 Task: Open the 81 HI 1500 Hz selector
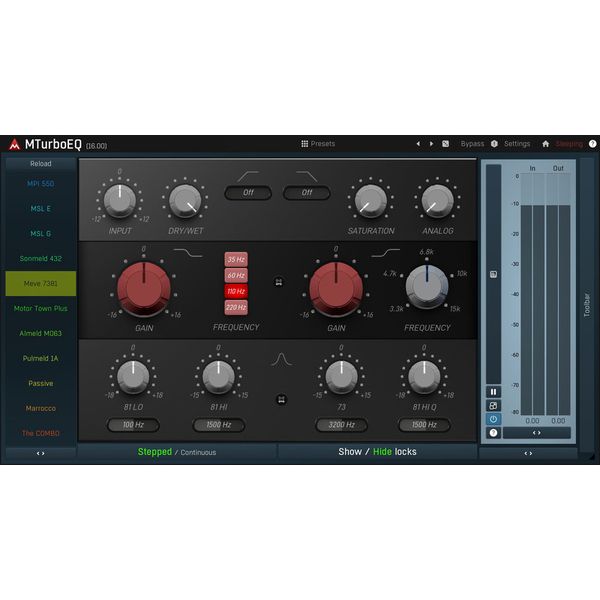coord(218,425)
